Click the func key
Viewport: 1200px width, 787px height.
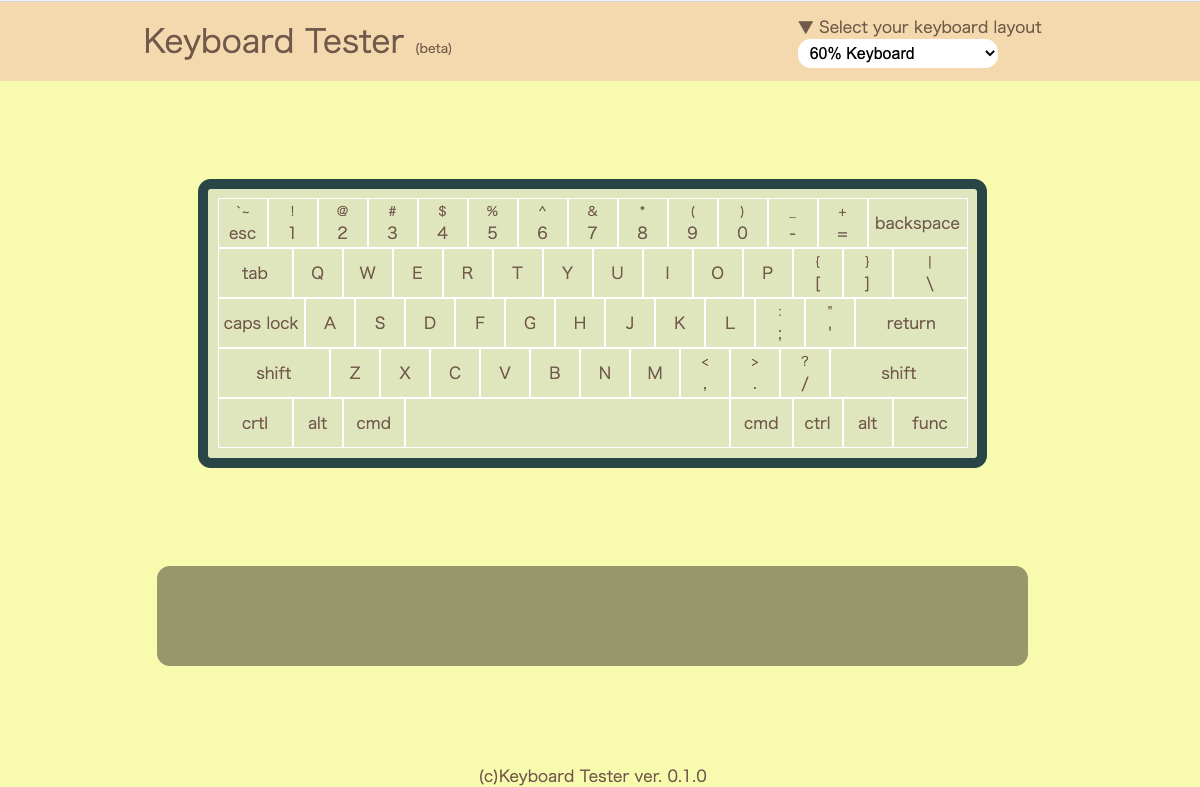pyautogui.click(x=929, y=423)
